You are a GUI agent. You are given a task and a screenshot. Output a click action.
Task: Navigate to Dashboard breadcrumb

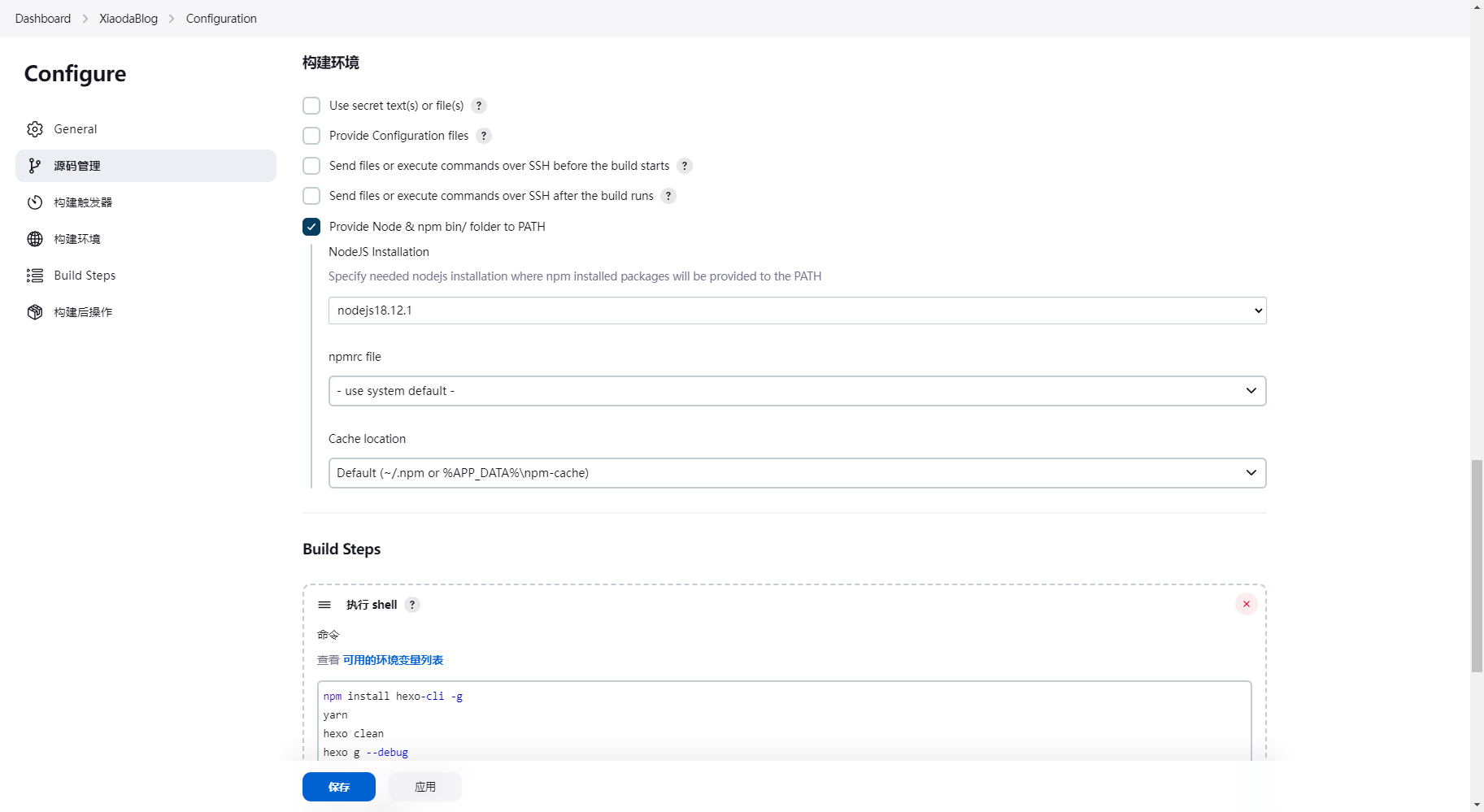(43, 19)
